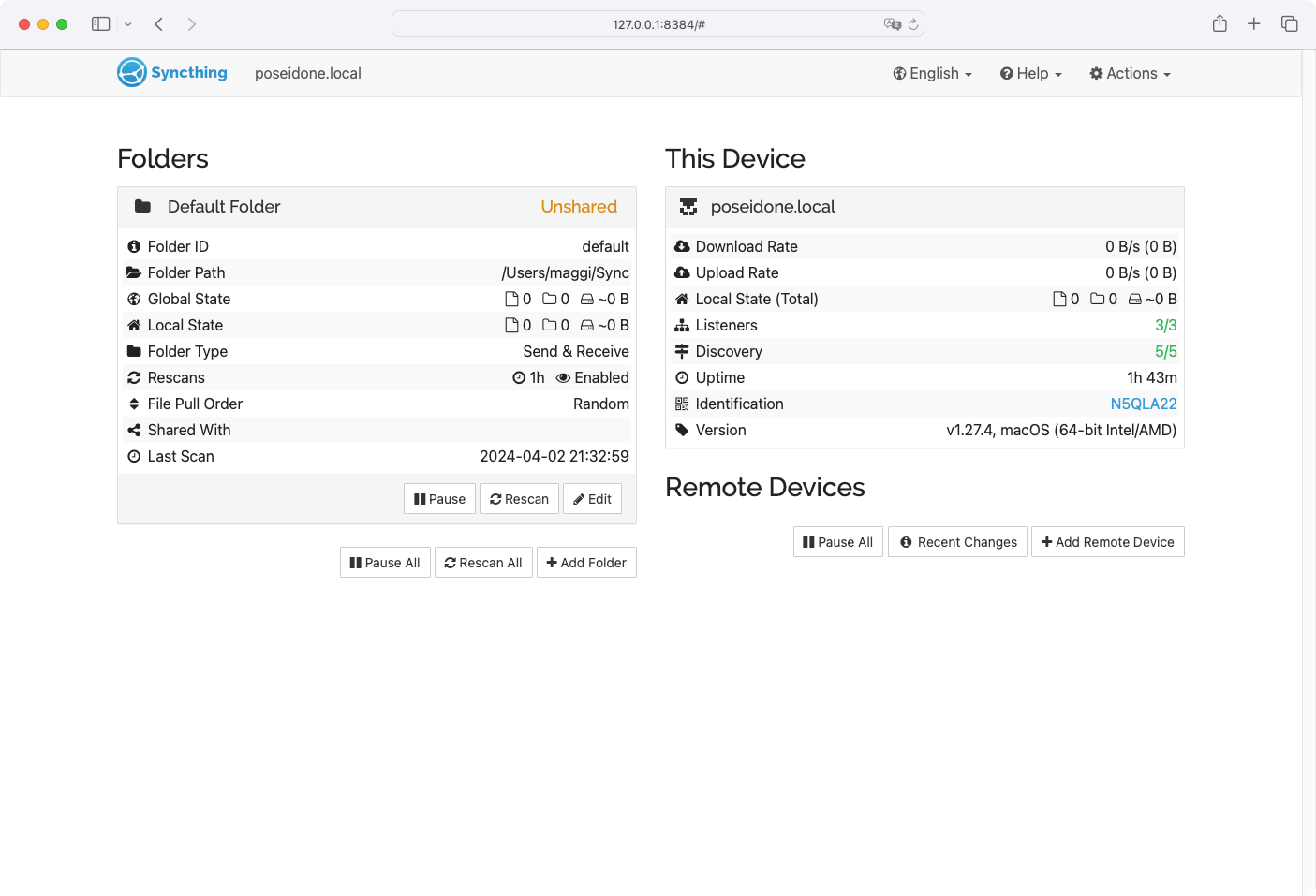Collapse the Default Folder panel header
The height and width of the screenshot is (896, 1316).
377,207
